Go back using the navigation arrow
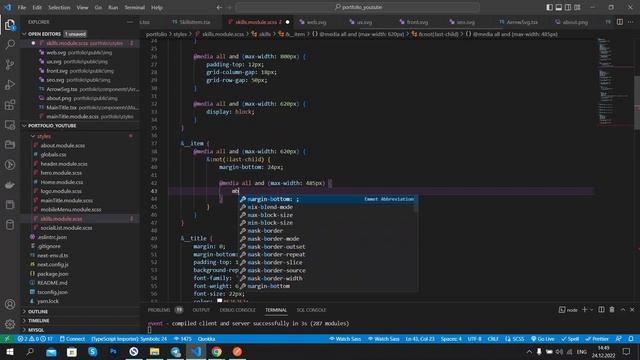The image size is (640, 360). coord(219,7)
